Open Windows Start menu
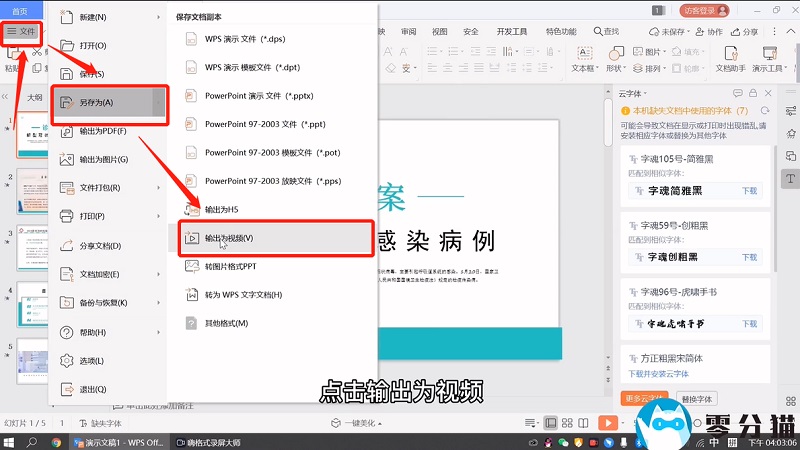Viewport: 800px width, 450px height. tap(9, 441)
